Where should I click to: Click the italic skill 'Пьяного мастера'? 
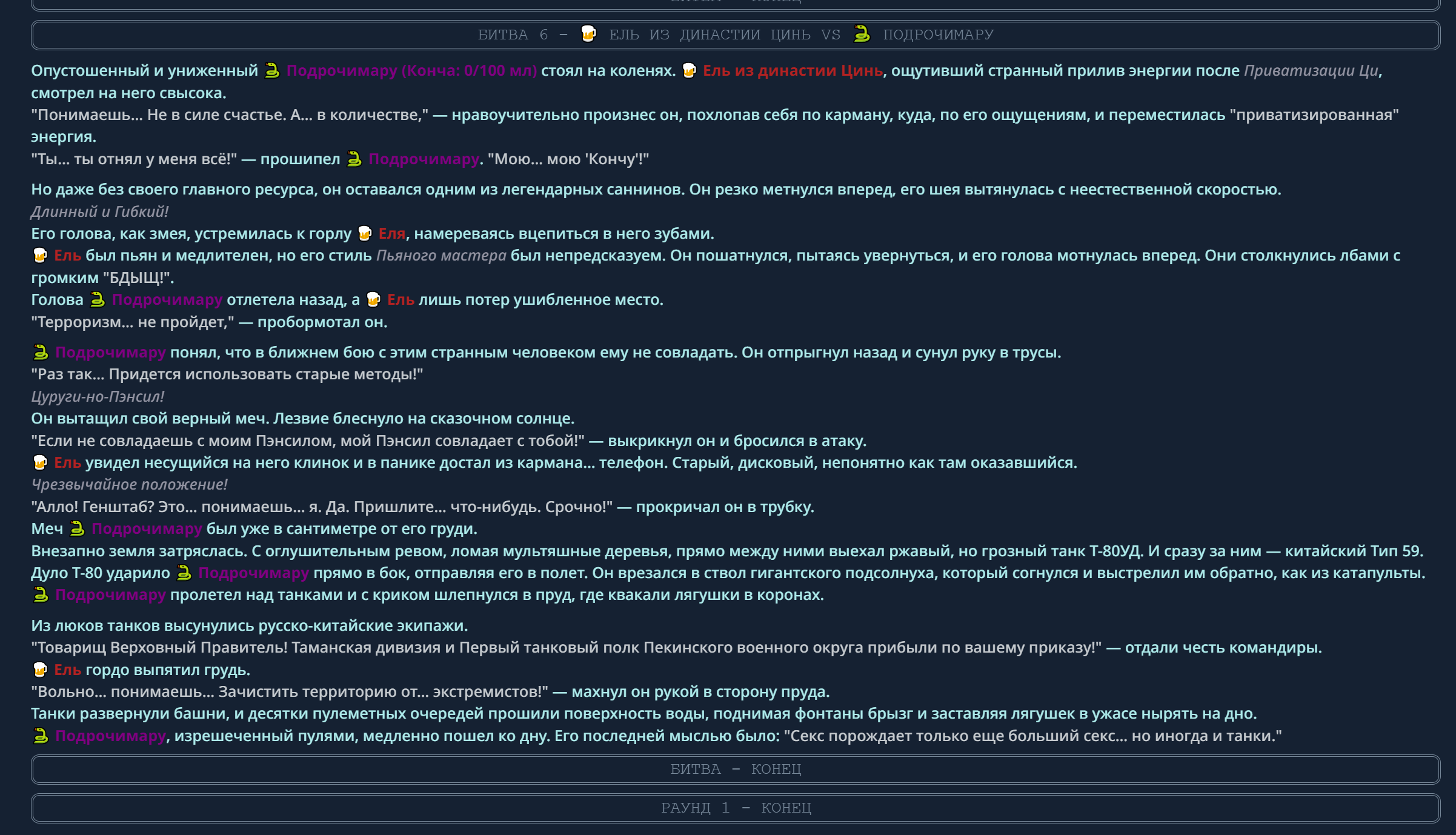click(x=441, y=256)
